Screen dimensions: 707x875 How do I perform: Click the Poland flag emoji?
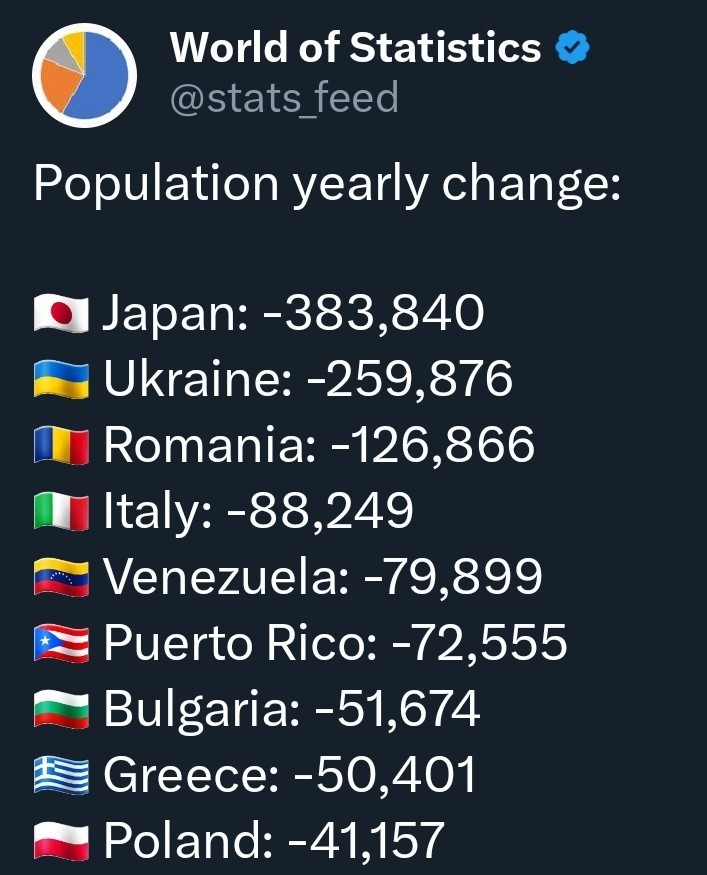[x=61, y=842]
